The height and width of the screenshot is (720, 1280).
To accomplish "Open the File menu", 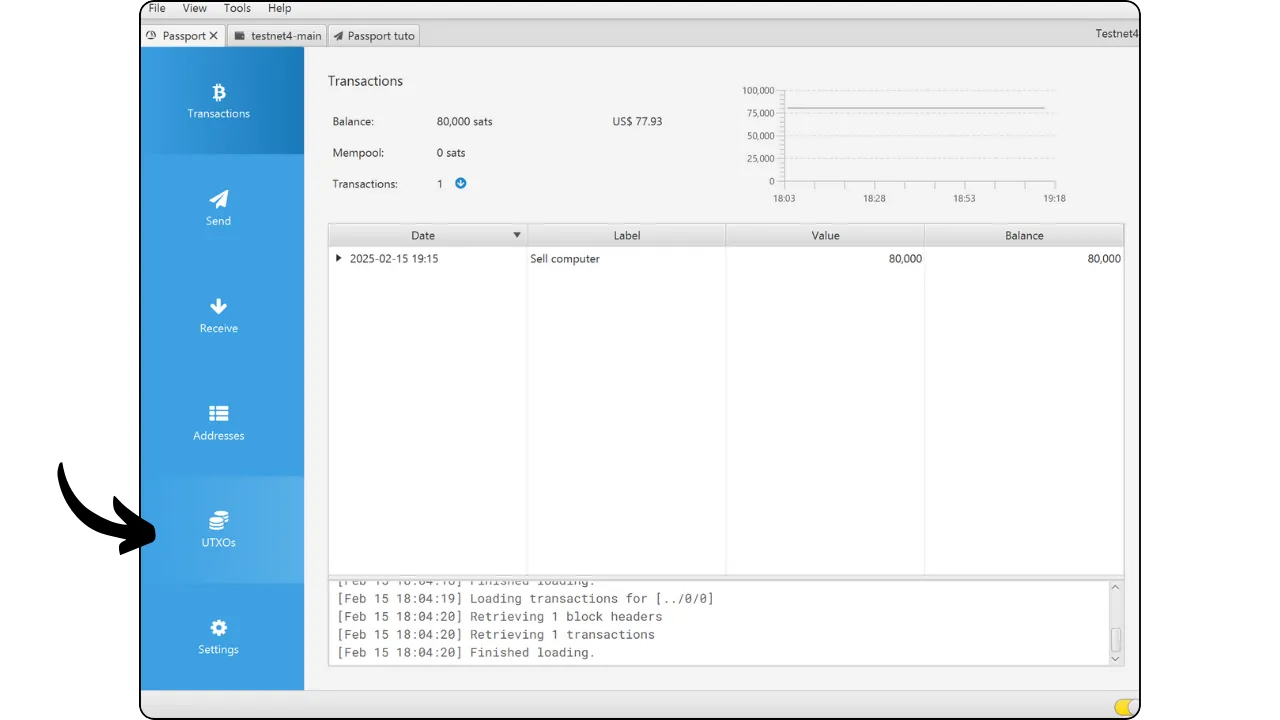I will coord(157,8).
